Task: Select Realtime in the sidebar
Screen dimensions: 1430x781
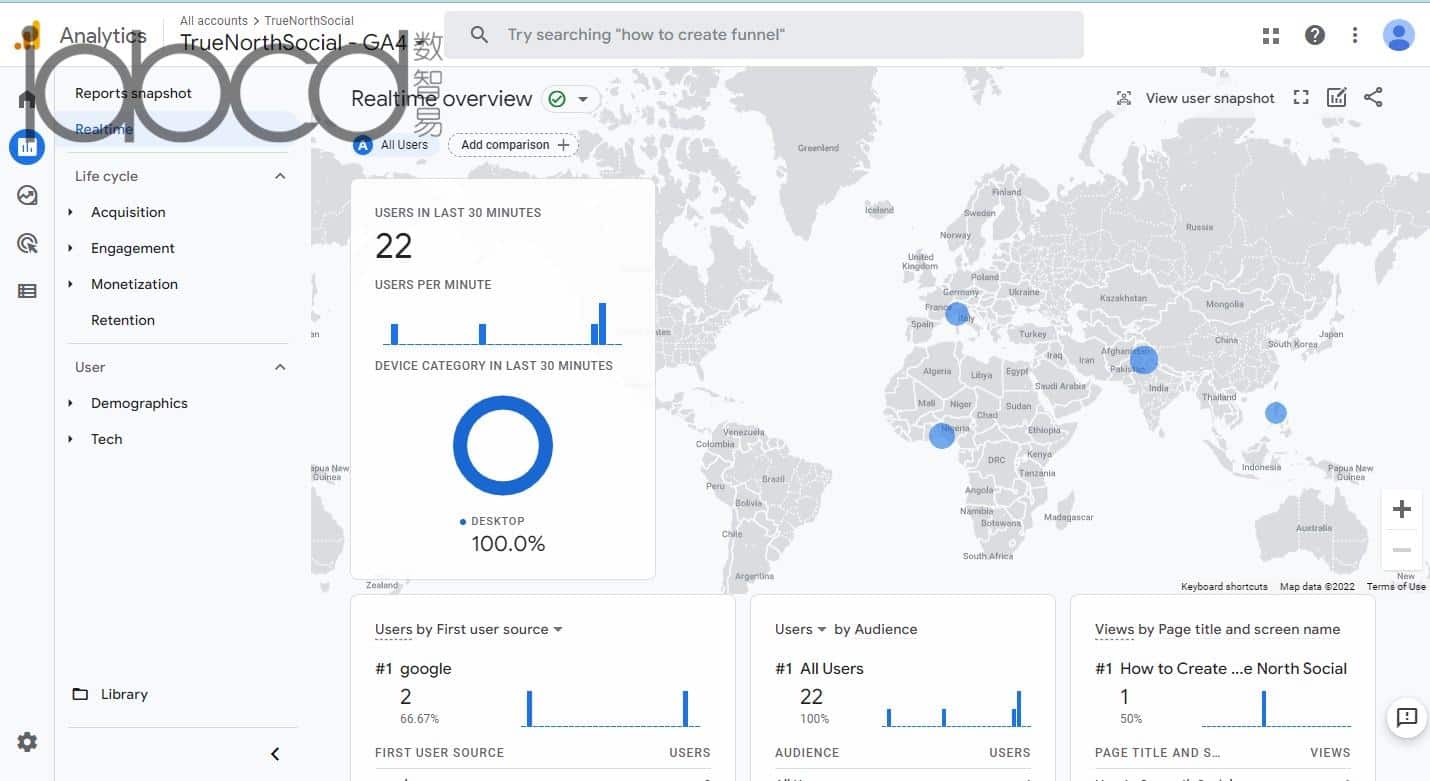Action: coord(104,129)
